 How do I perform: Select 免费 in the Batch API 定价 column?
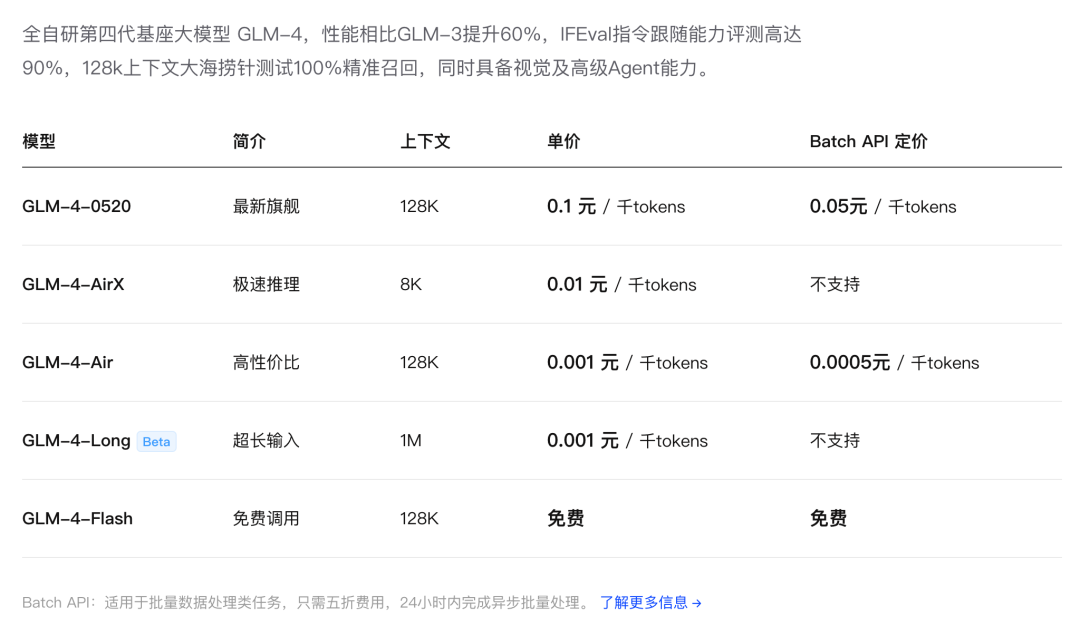(x=828, y=519)
